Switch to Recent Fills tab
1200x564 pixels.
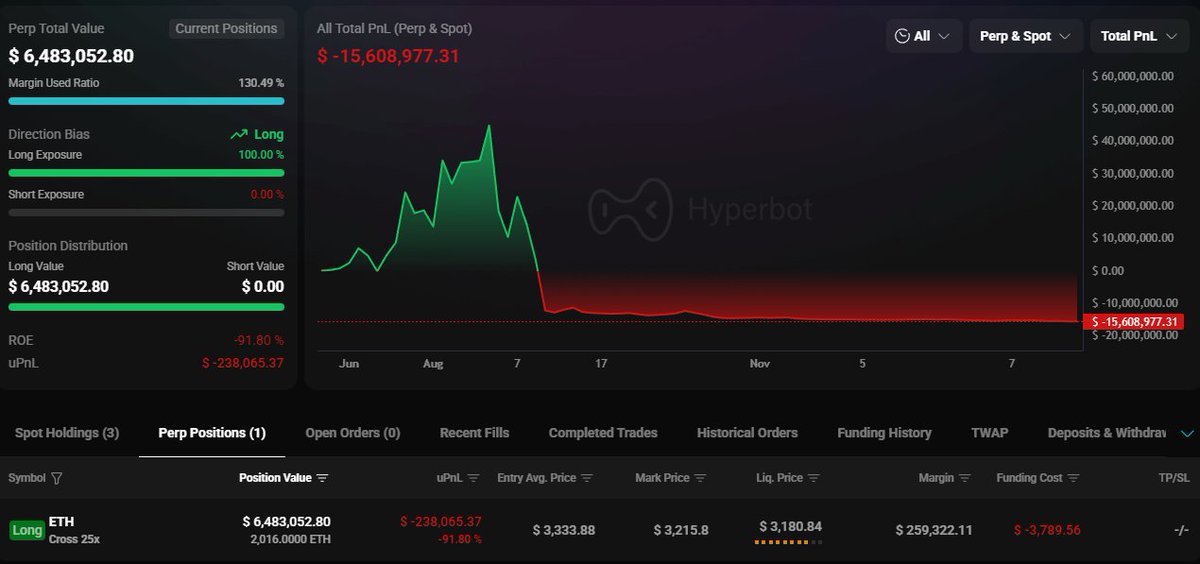474,433
